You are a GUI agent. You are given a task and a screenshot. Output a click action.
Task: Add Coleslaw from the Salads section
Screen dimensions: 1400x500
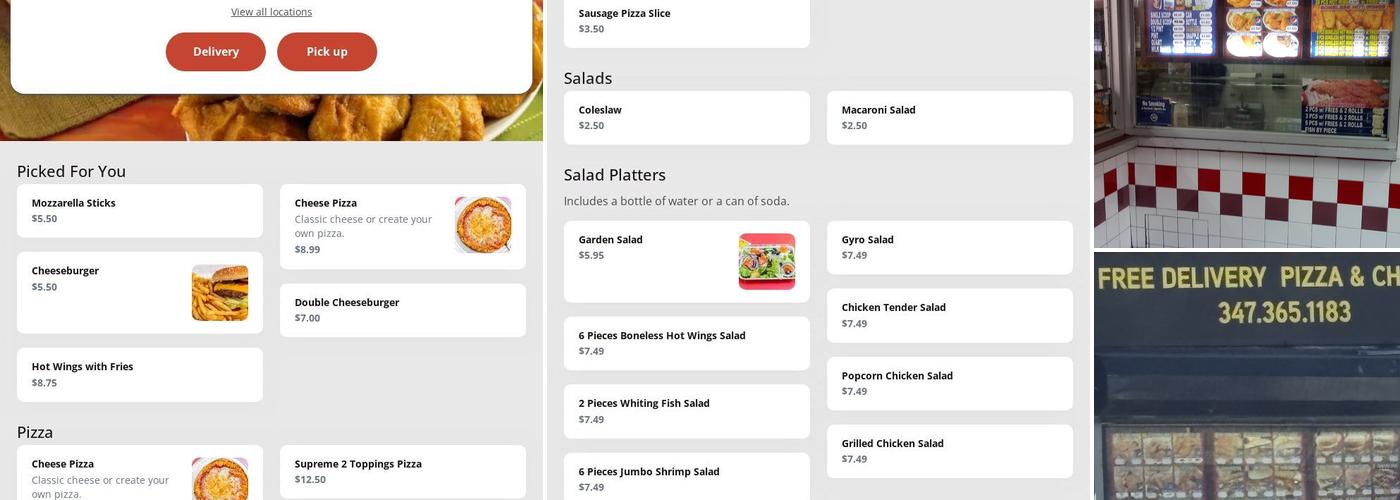tap(686, 117)
